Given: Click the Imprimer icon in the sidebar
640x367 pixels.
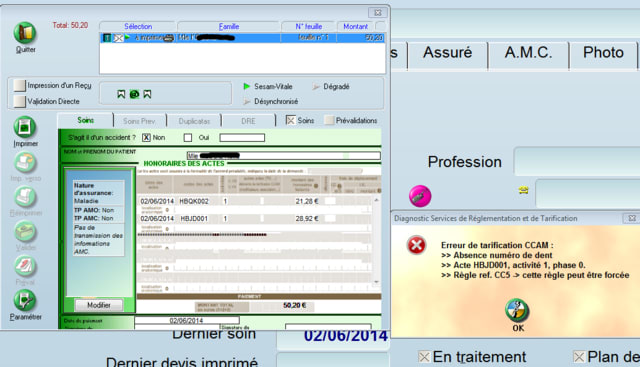Looking at the screenshot, I should tap(25, 127).
